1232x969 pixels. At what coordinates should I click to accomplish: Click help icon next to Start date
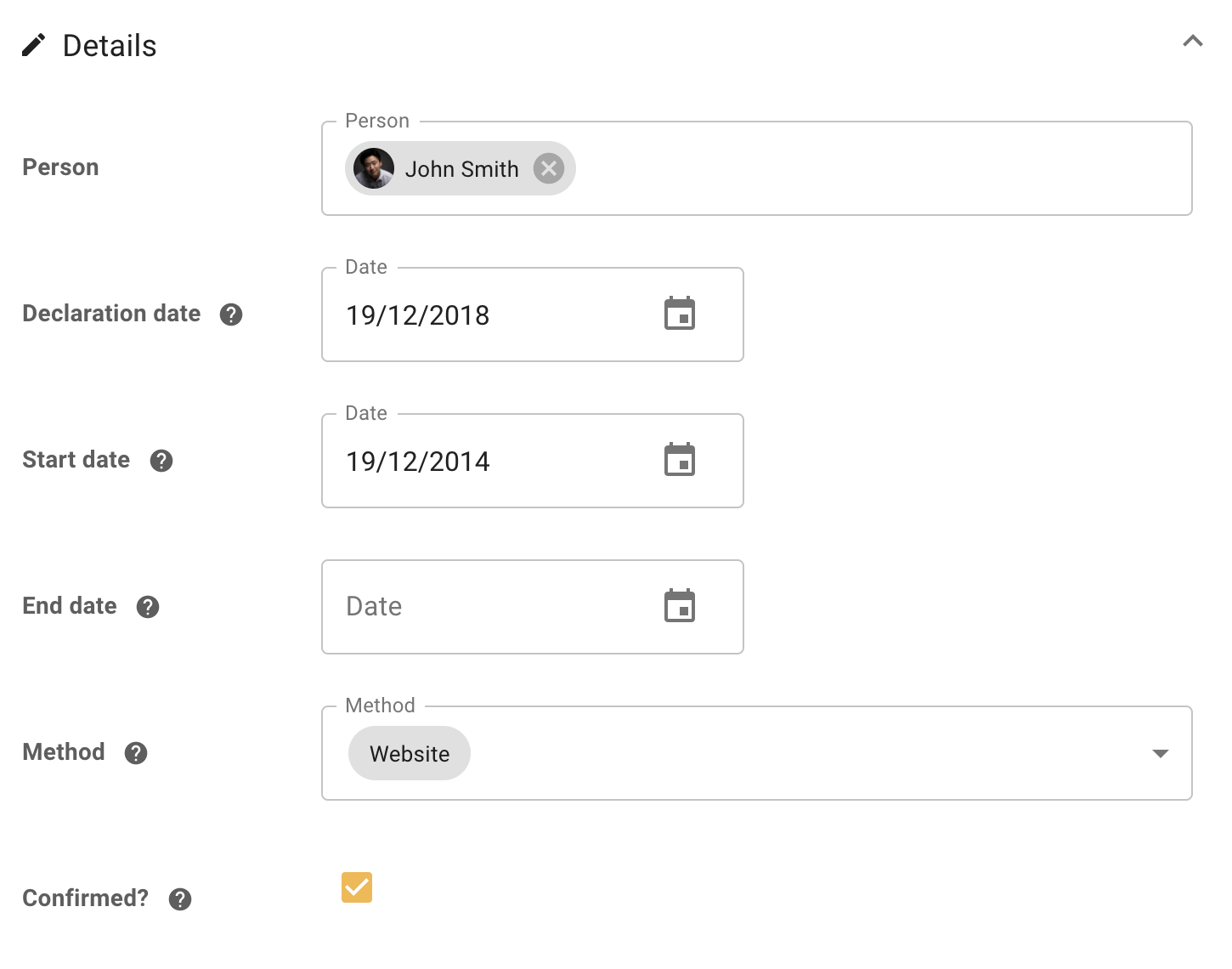pos(161,461)
